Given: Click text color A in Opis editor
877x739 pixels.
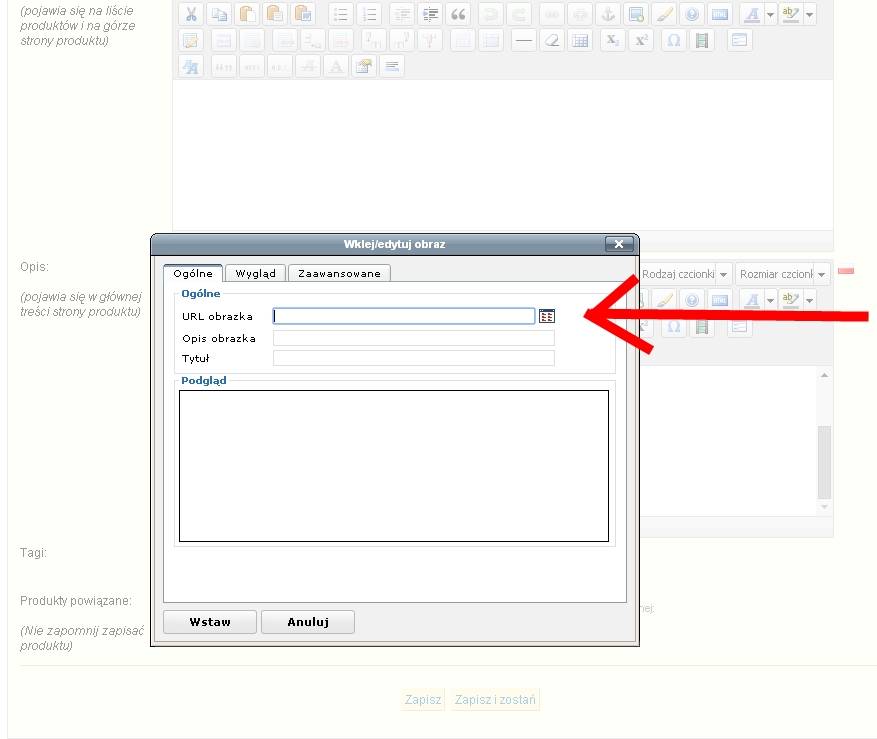Looking at the screenshot, I should (x=752, y=300).
